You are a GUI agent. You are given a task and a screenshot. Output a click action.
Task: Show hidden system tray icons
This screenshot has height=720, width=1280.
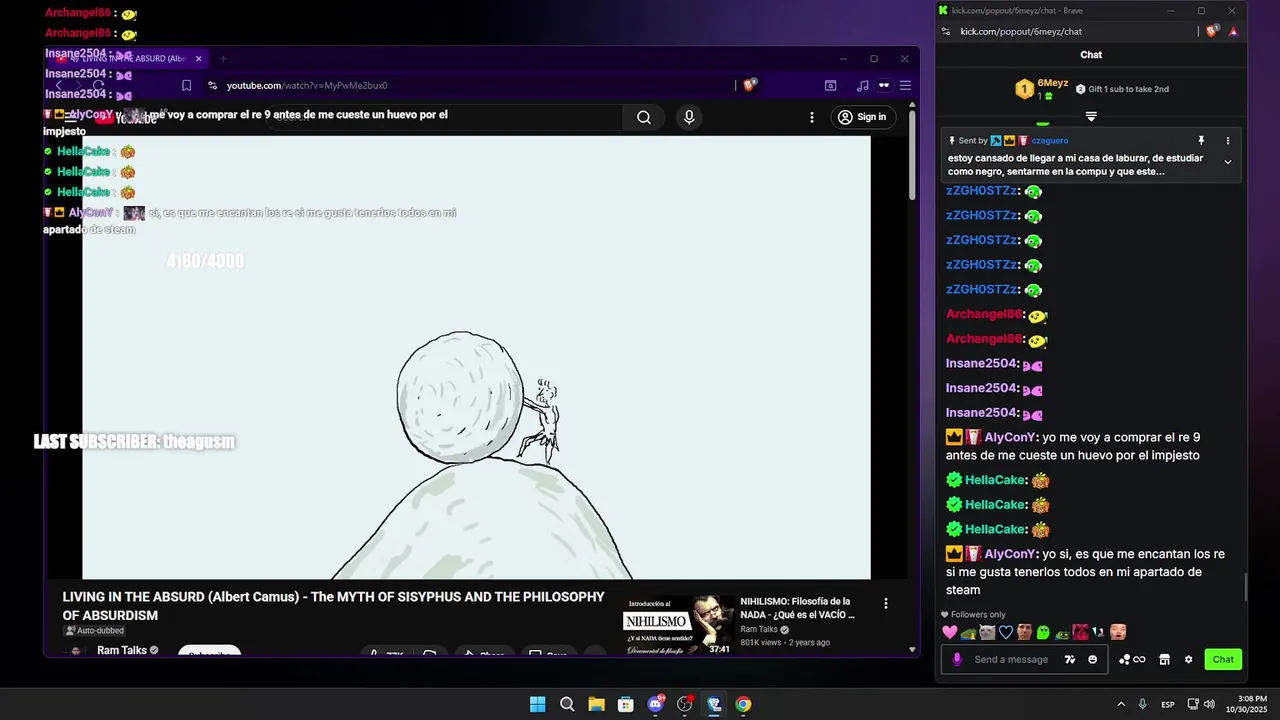click(1121, 704)
